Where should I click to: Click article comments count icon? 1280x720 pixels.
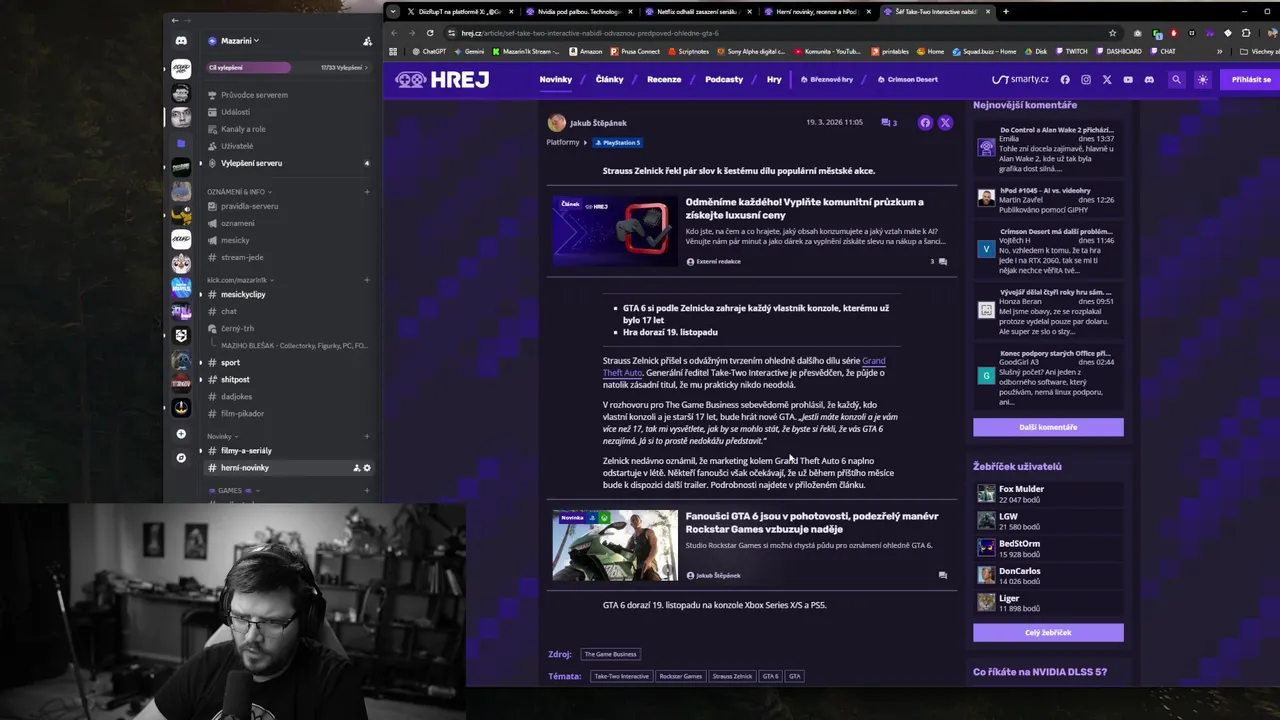[x=889, y=123]
